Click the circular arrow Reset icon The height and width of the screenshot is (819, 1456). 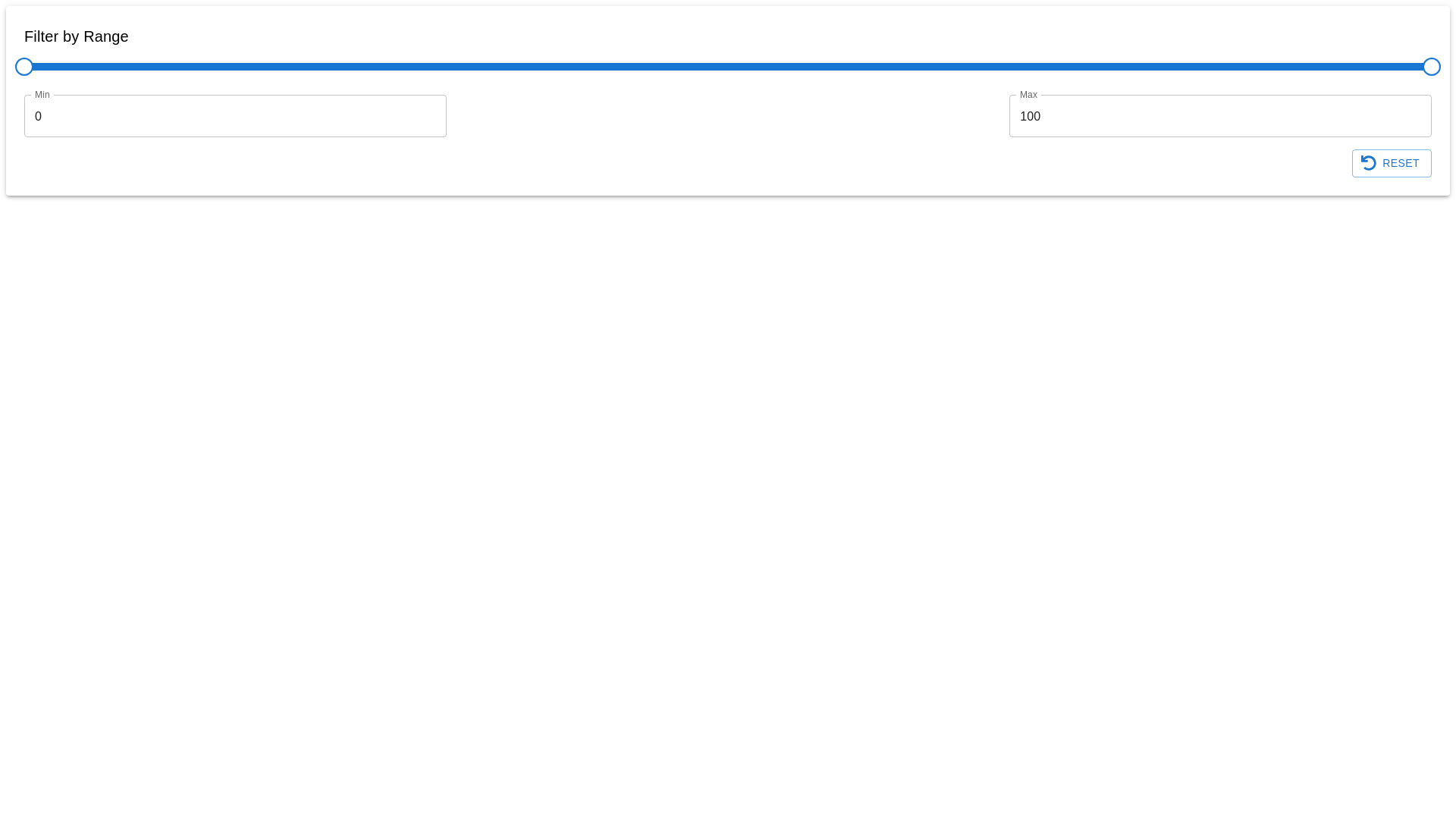click(x=1368, y=163)
